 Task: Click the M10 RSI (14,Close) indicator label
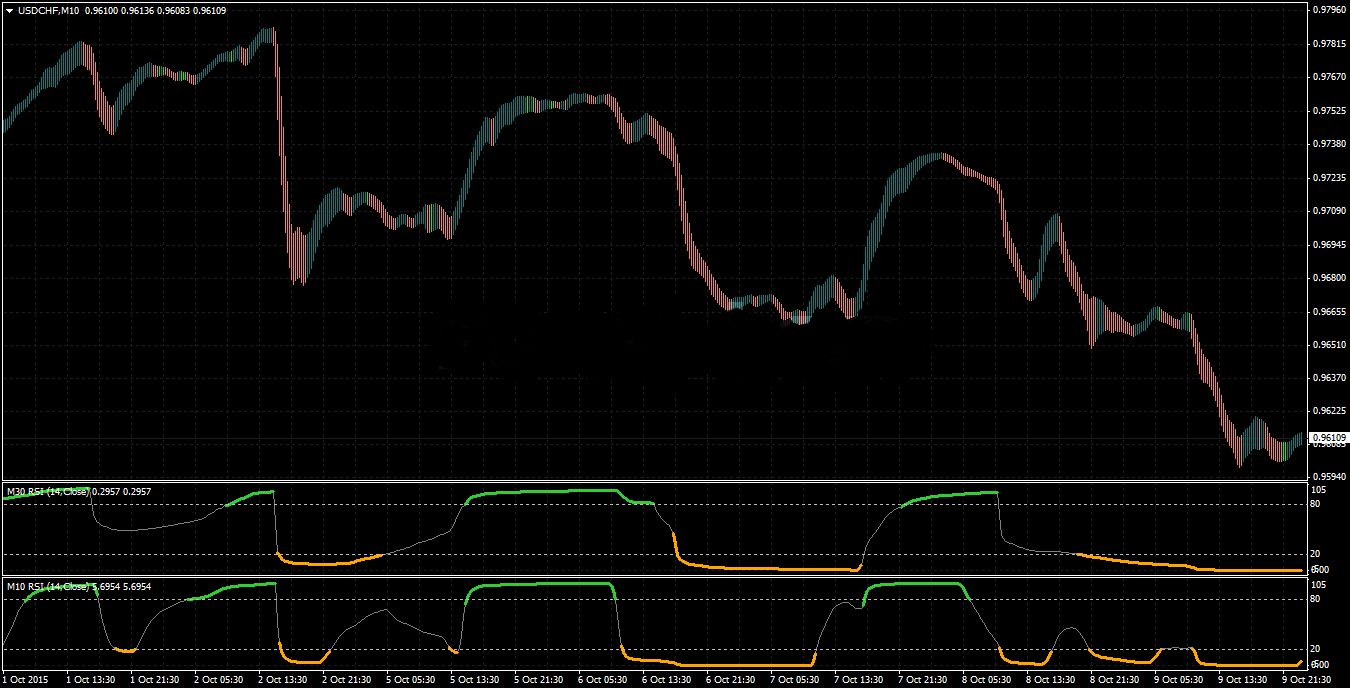tap(48, 586)
